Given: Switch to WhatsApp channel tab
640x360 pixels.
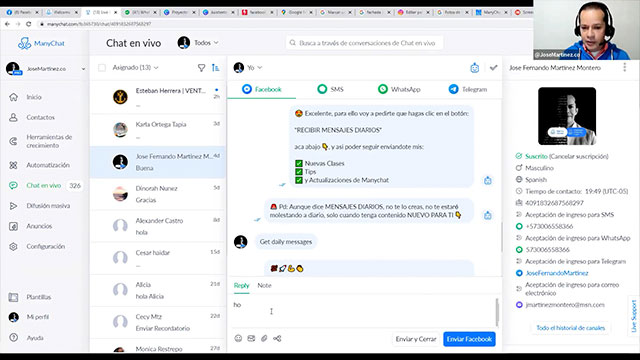Looking at the screenshot, I should (399, 89).
